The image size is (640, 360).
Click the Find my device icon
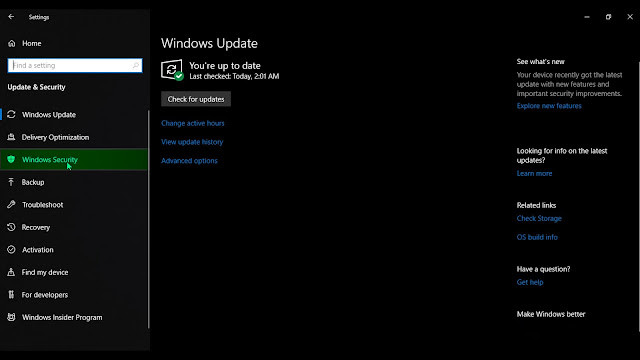click(11, 272)
